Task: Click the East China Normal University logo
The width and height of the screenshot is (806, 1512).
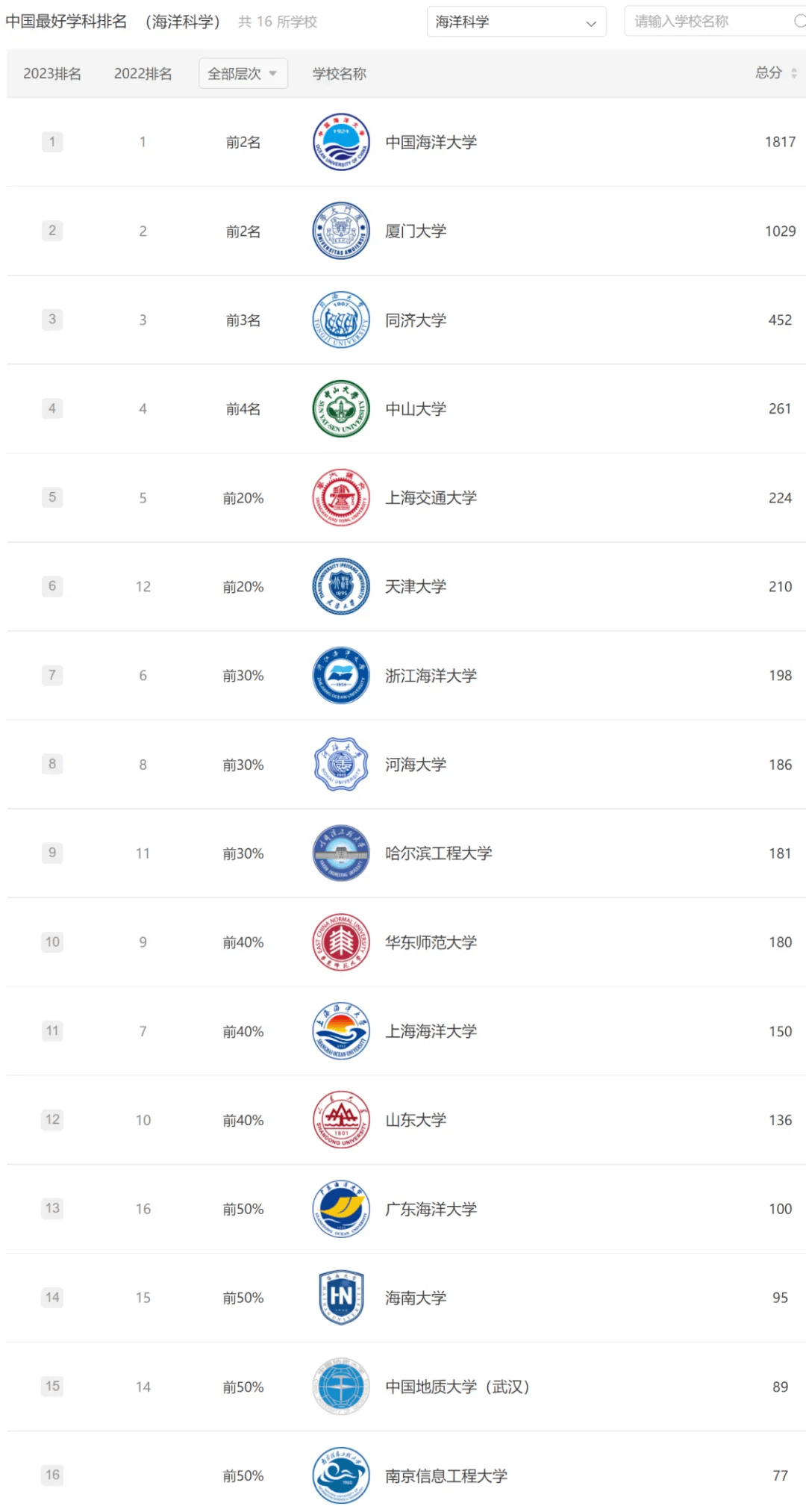Action: pyautogui.click(x=341, y=942)
